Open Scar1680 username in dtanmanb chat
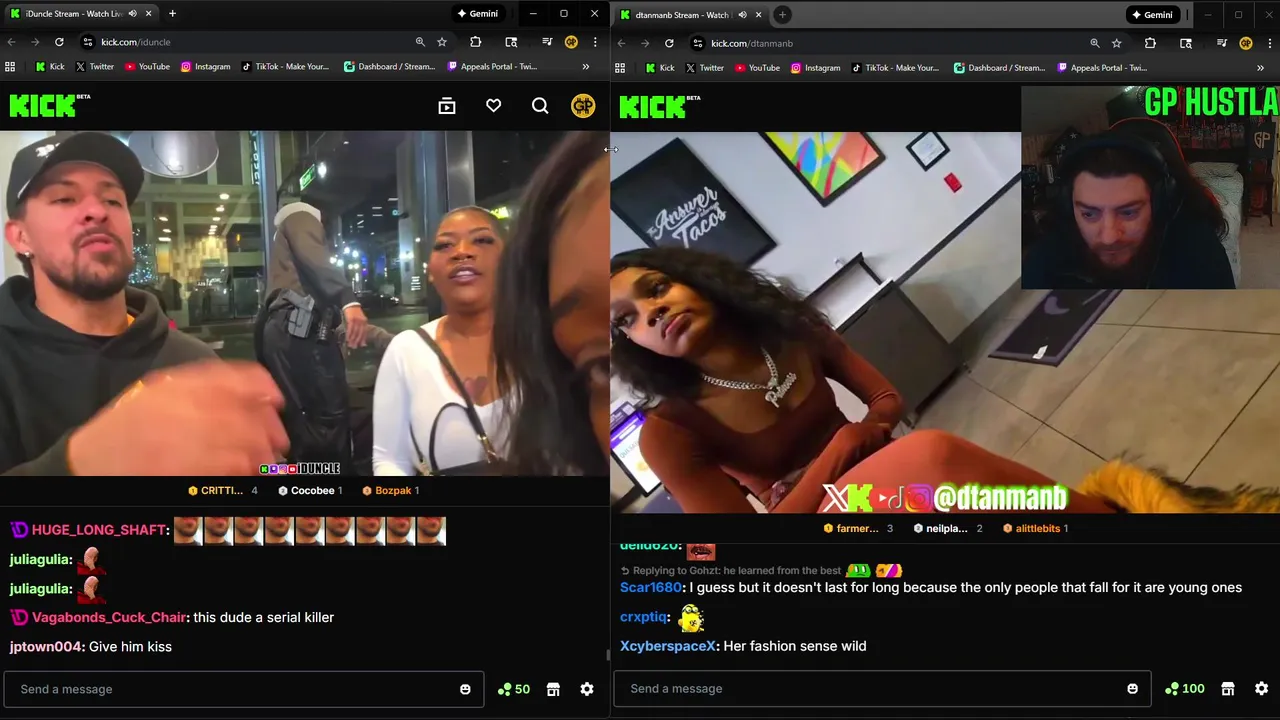This screenshot has height=720, width=1280. pos(651,588)
